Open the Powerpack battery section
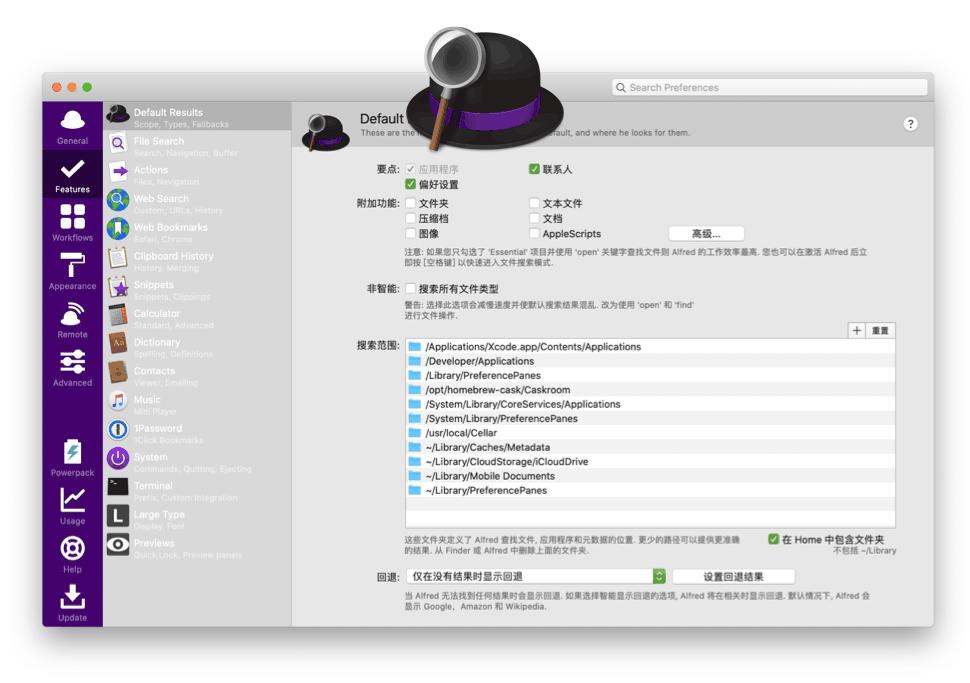 coord(72,458)
